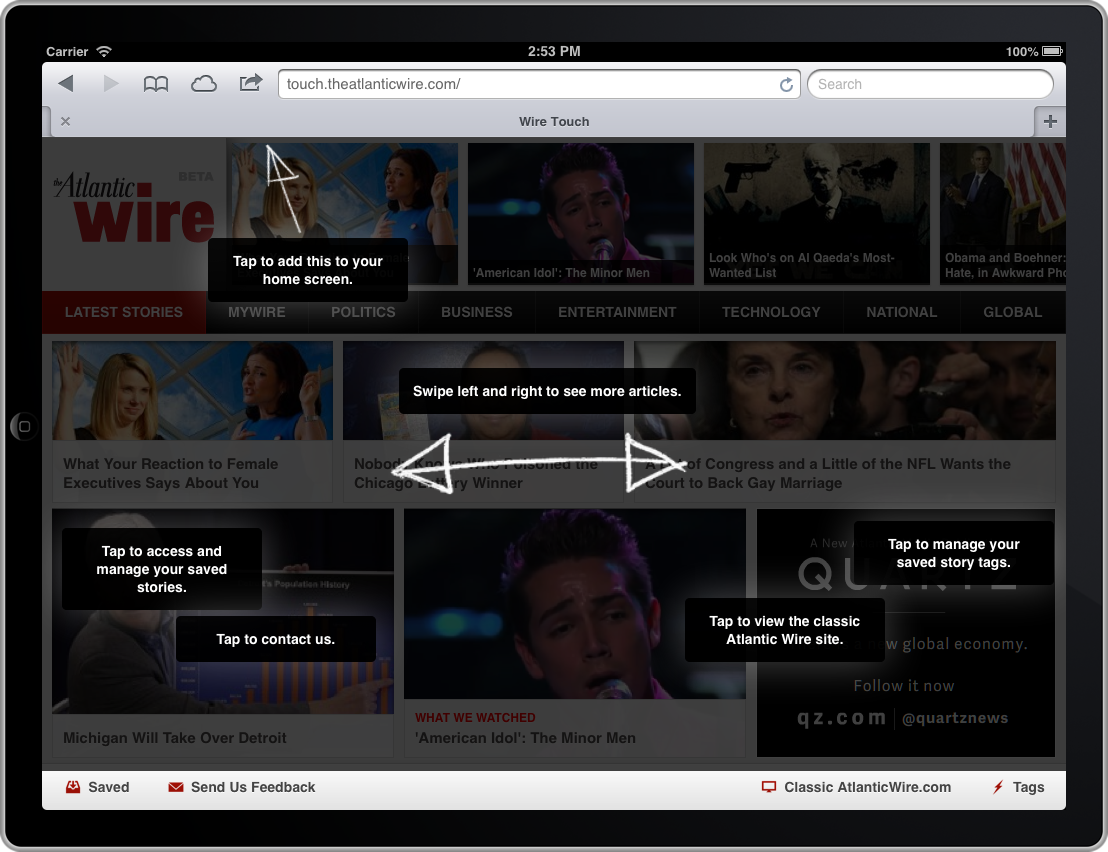Select the Wire Touch tab title

pyautogui.click(x=554, y=122)
